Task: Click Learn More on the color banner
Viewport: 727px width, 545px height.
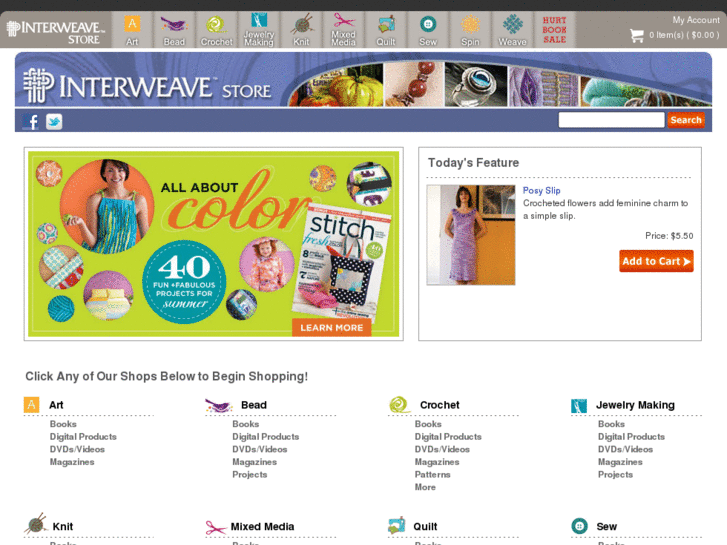Action: (332, 327)
